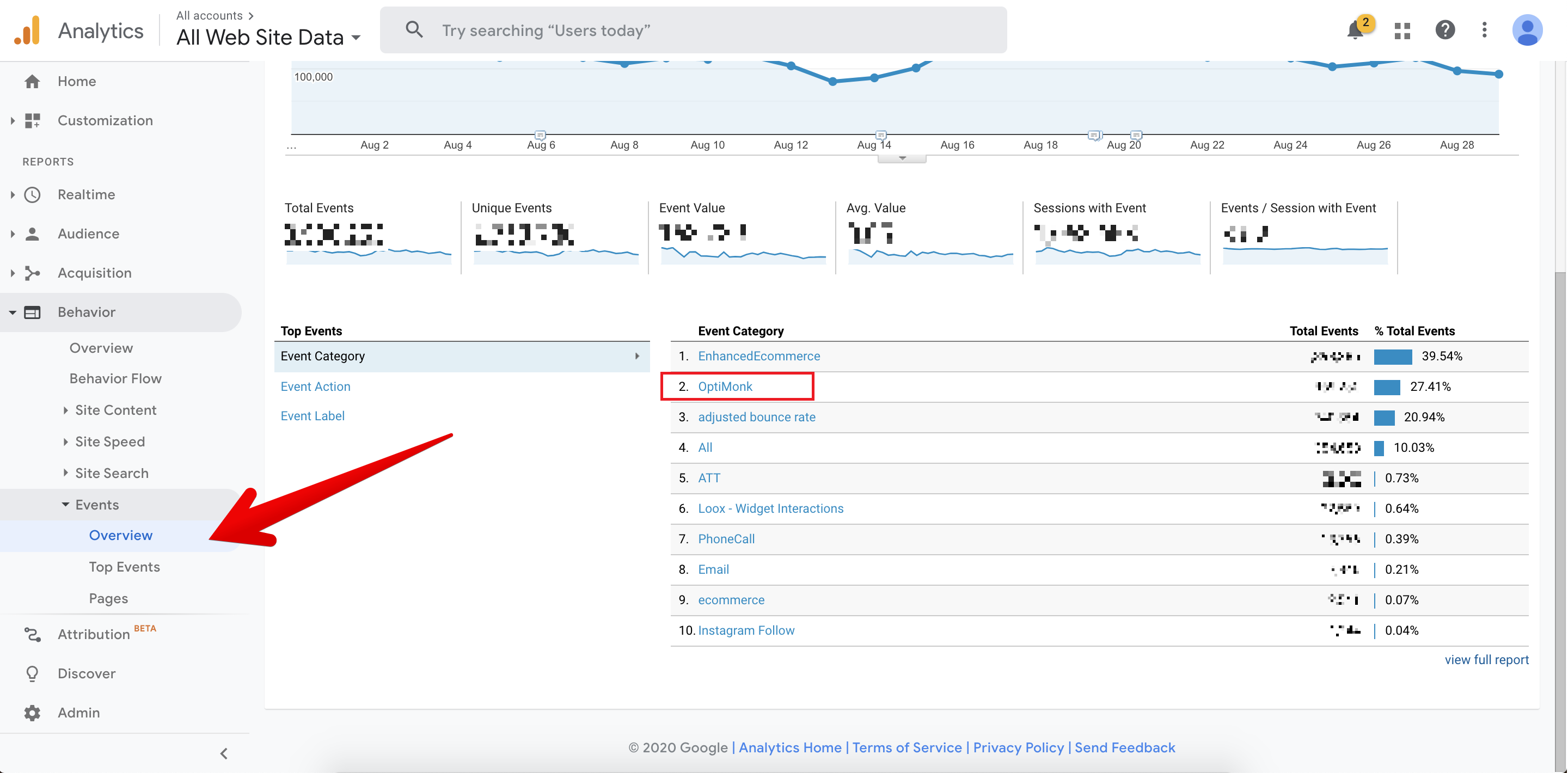Open Behavior Overview in the sidebar
The height and width of the screenshot is (773, 1568).
coord(101,348)
